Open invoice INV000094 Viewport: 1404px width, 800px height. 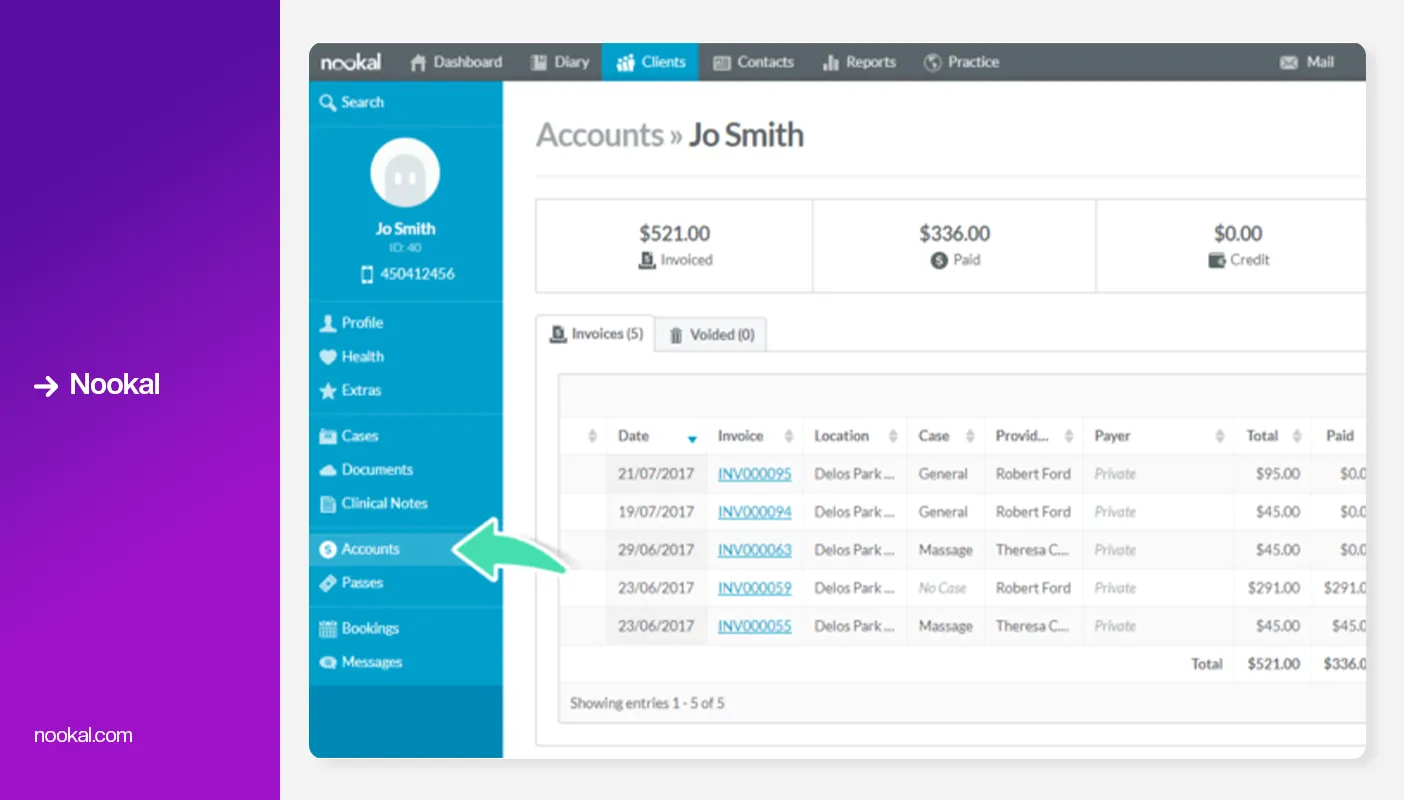tap(754, 512)
